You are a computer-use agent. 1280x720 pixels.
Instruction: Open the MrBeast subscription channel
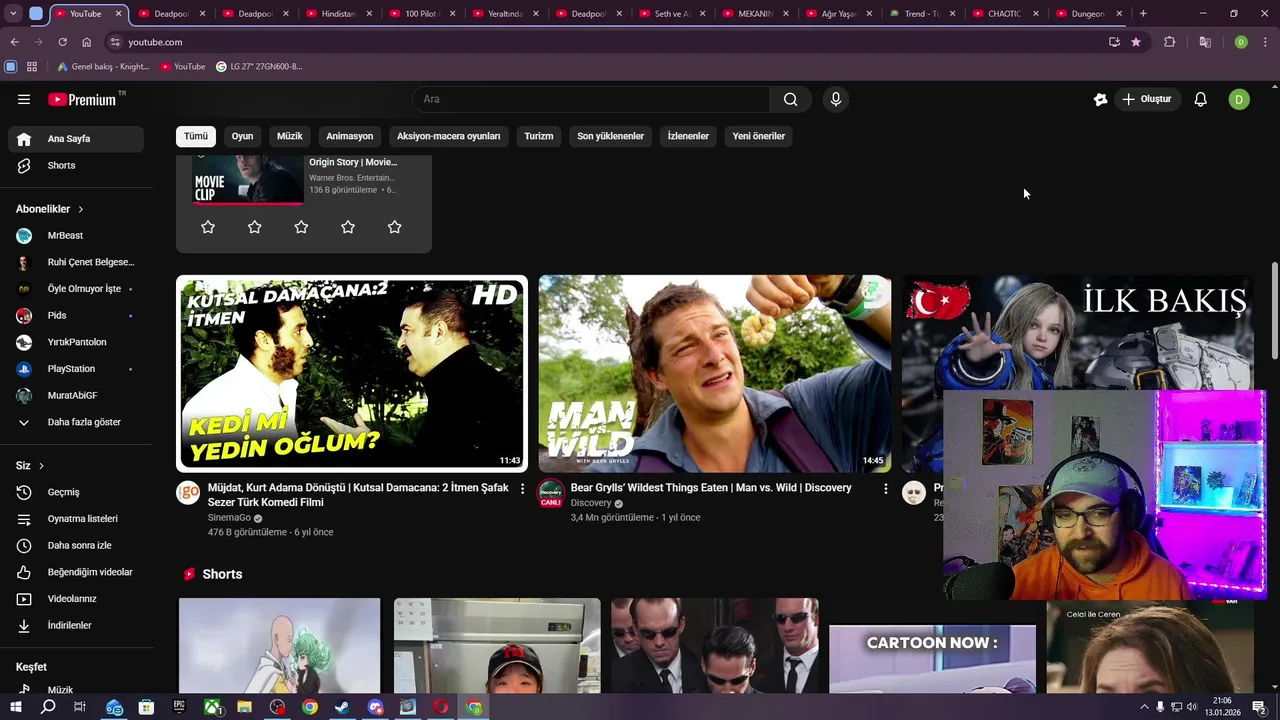76,235
